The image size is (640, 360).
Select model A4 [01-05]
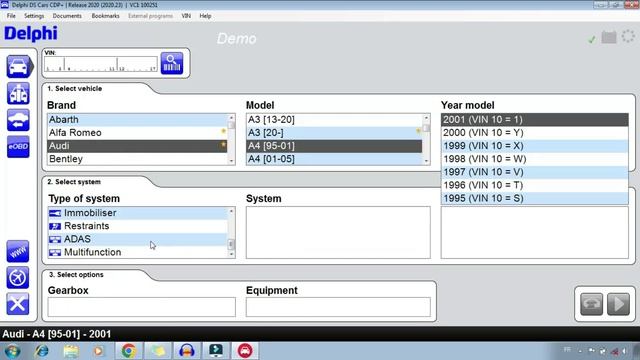334,159
